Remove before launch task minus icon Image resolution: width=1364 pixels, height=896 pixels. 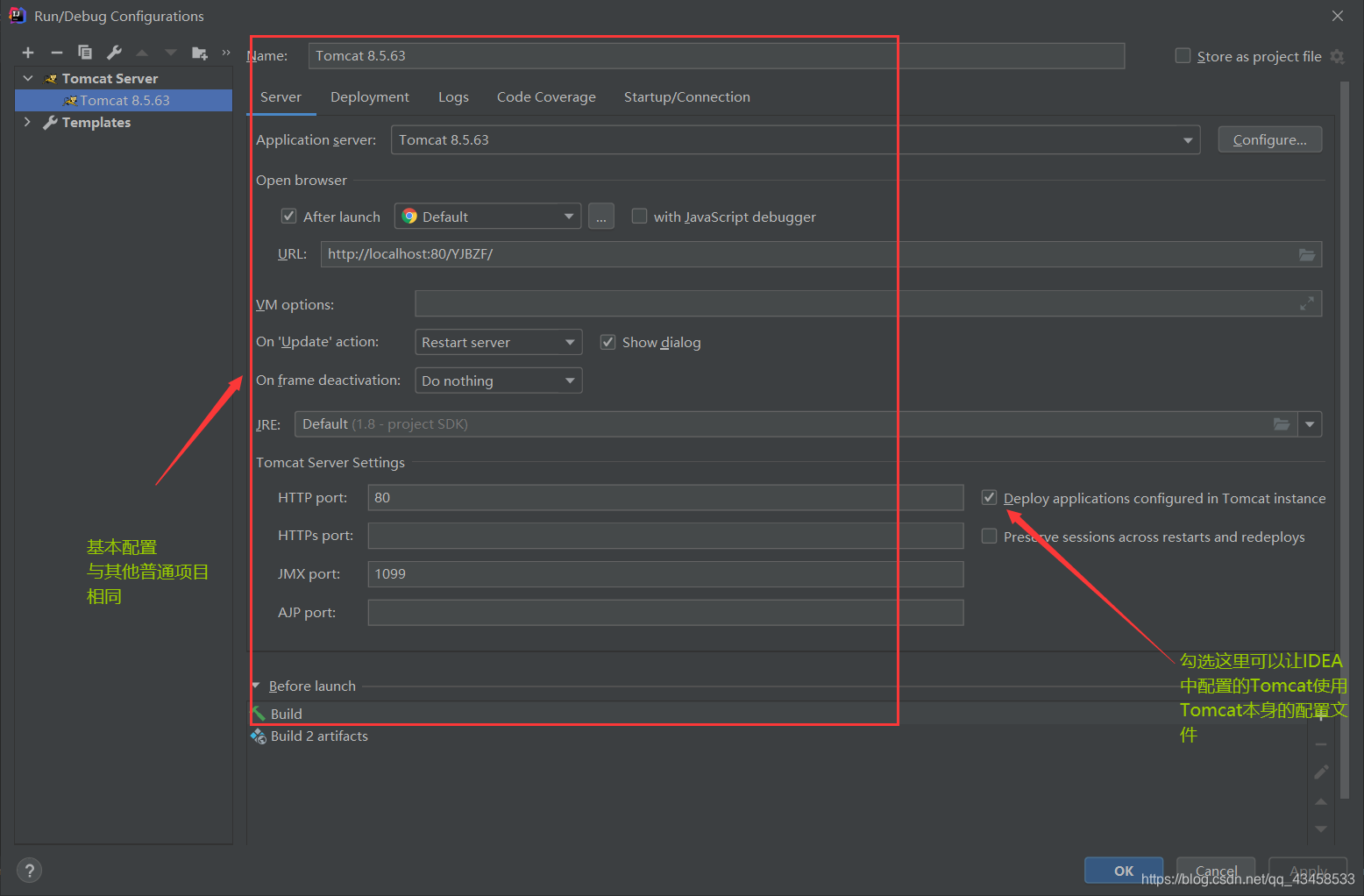[x=1321, y=744]
